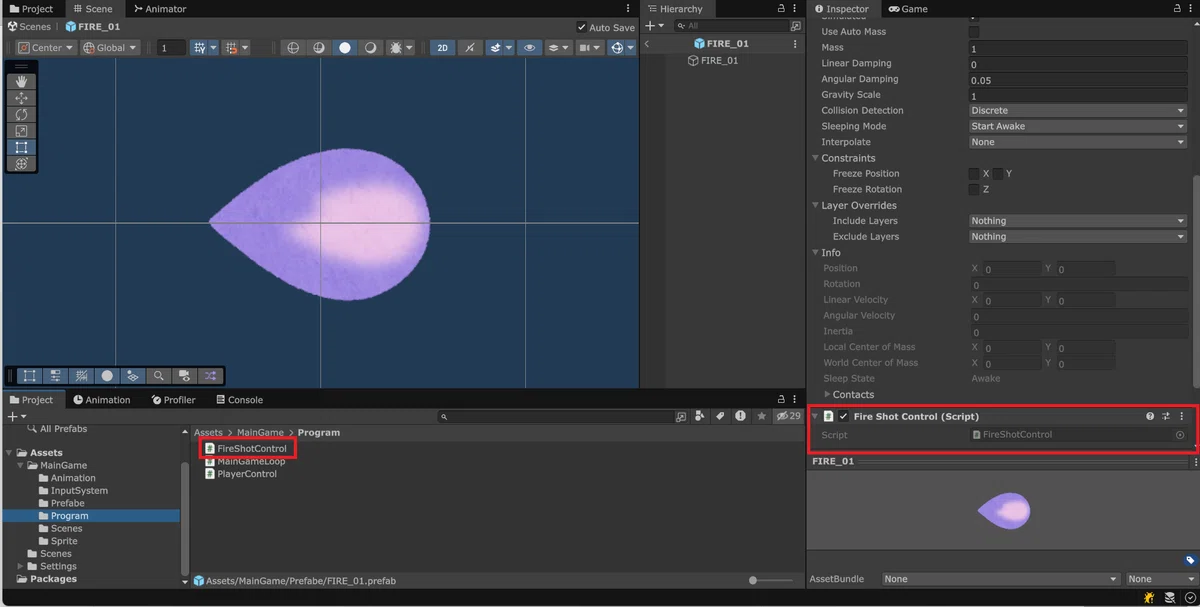Toggle scene lighting icon

pos(469,48)
